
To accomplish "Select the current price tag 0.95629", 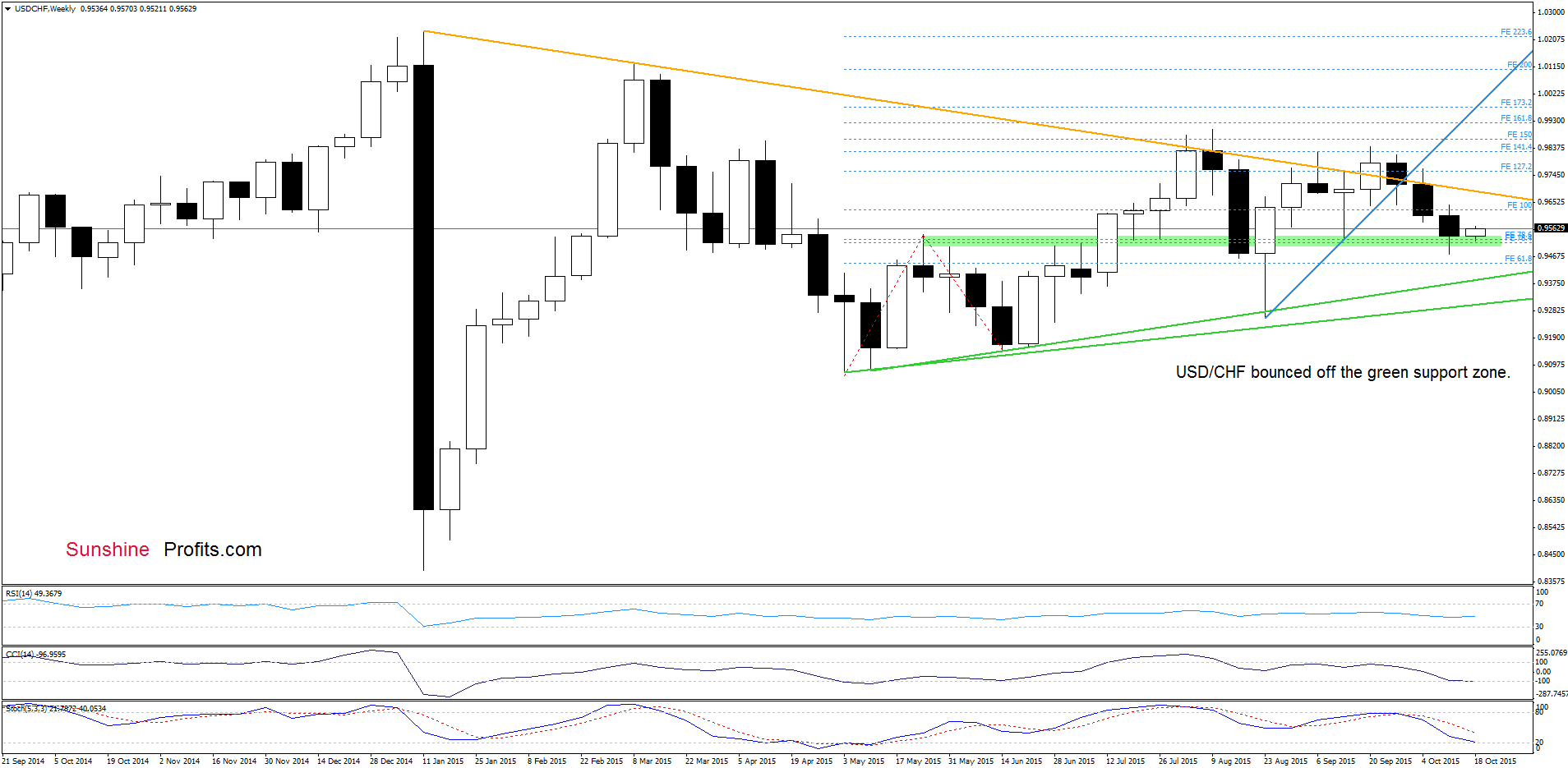I will pos(1551,228).
